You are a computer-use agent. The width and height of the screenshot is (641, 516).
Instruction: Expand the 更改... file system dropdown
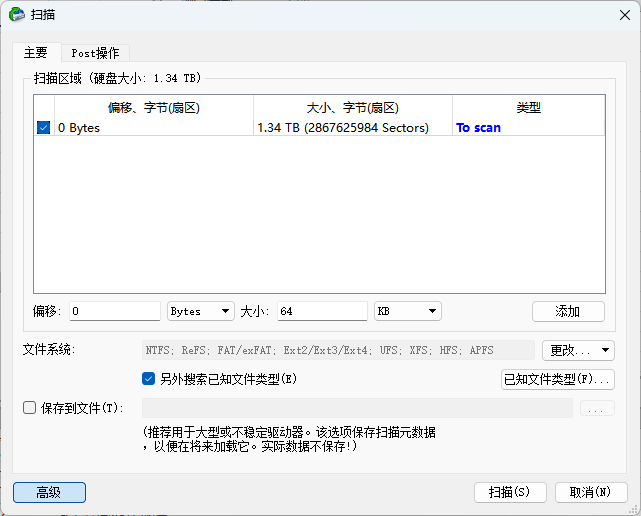[x=578, y=350]
